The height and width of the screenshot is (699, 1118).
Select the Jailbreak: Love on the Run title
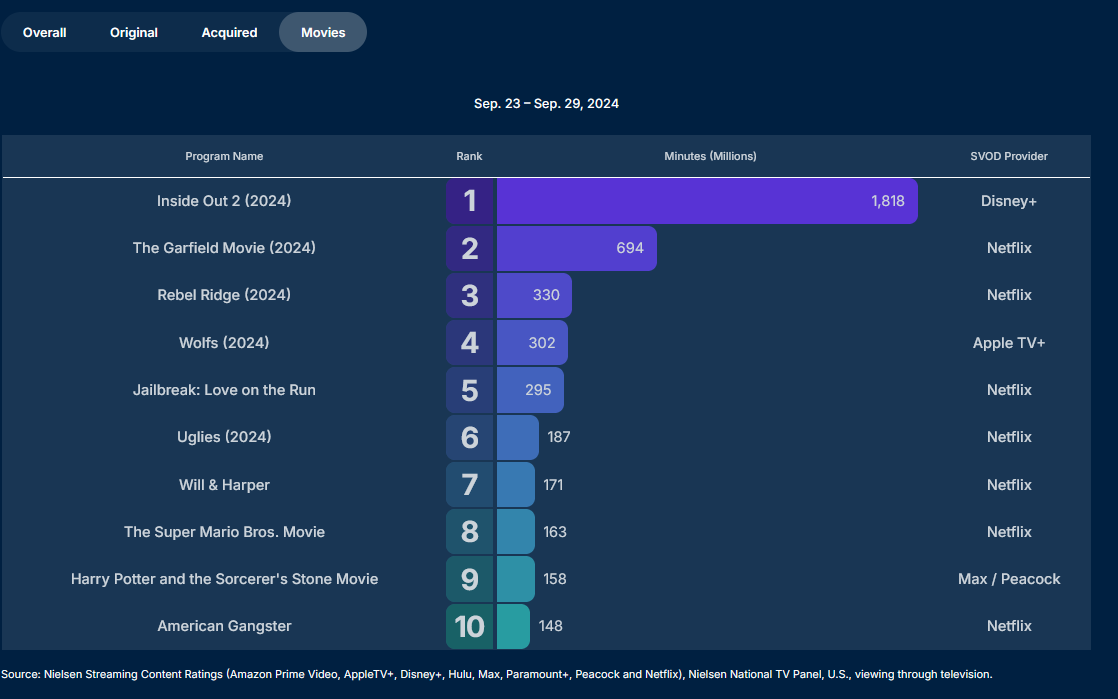pyautogui.click(x=224, y=390)
